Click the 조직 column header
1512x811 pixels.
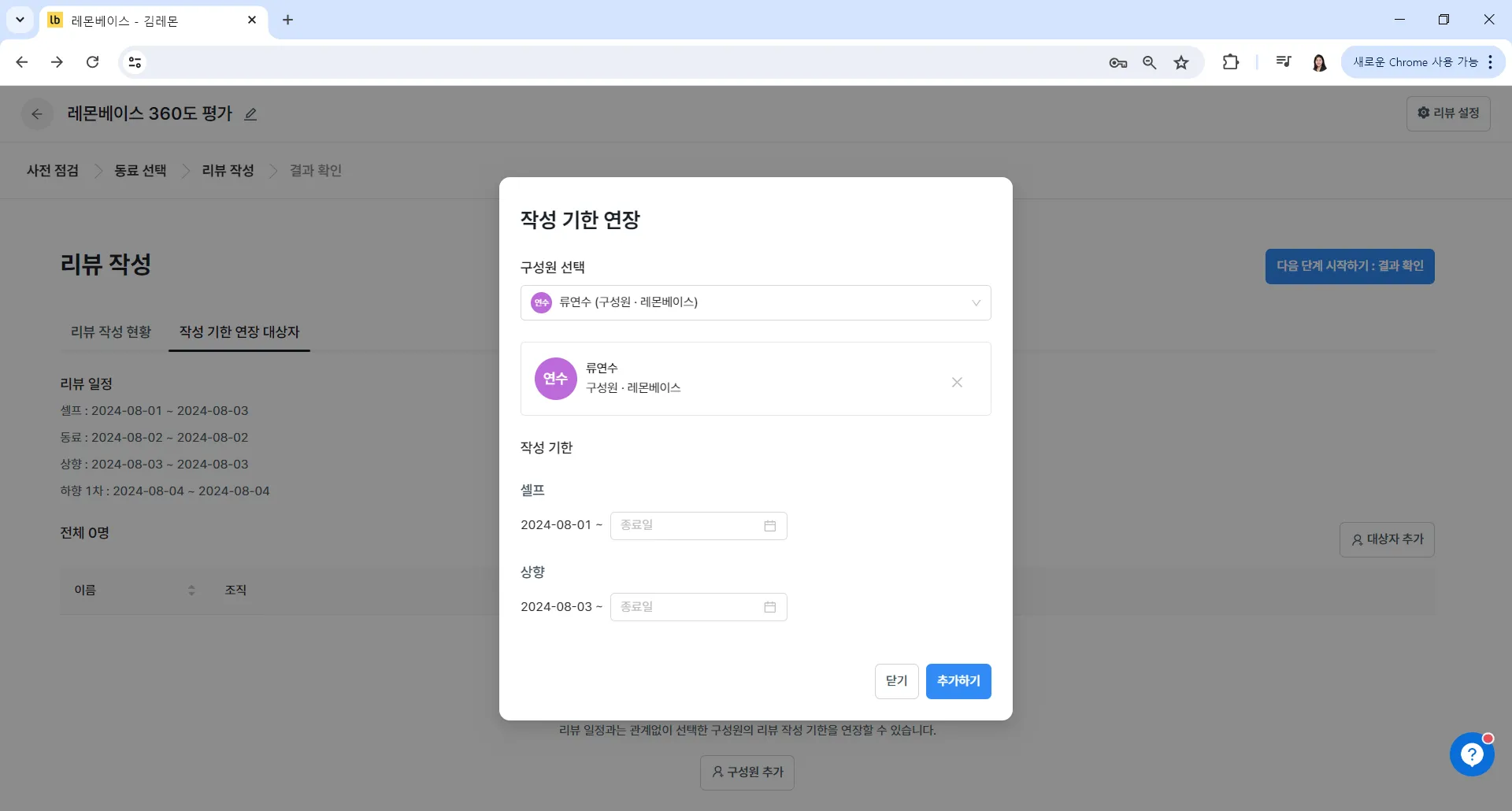236,590
